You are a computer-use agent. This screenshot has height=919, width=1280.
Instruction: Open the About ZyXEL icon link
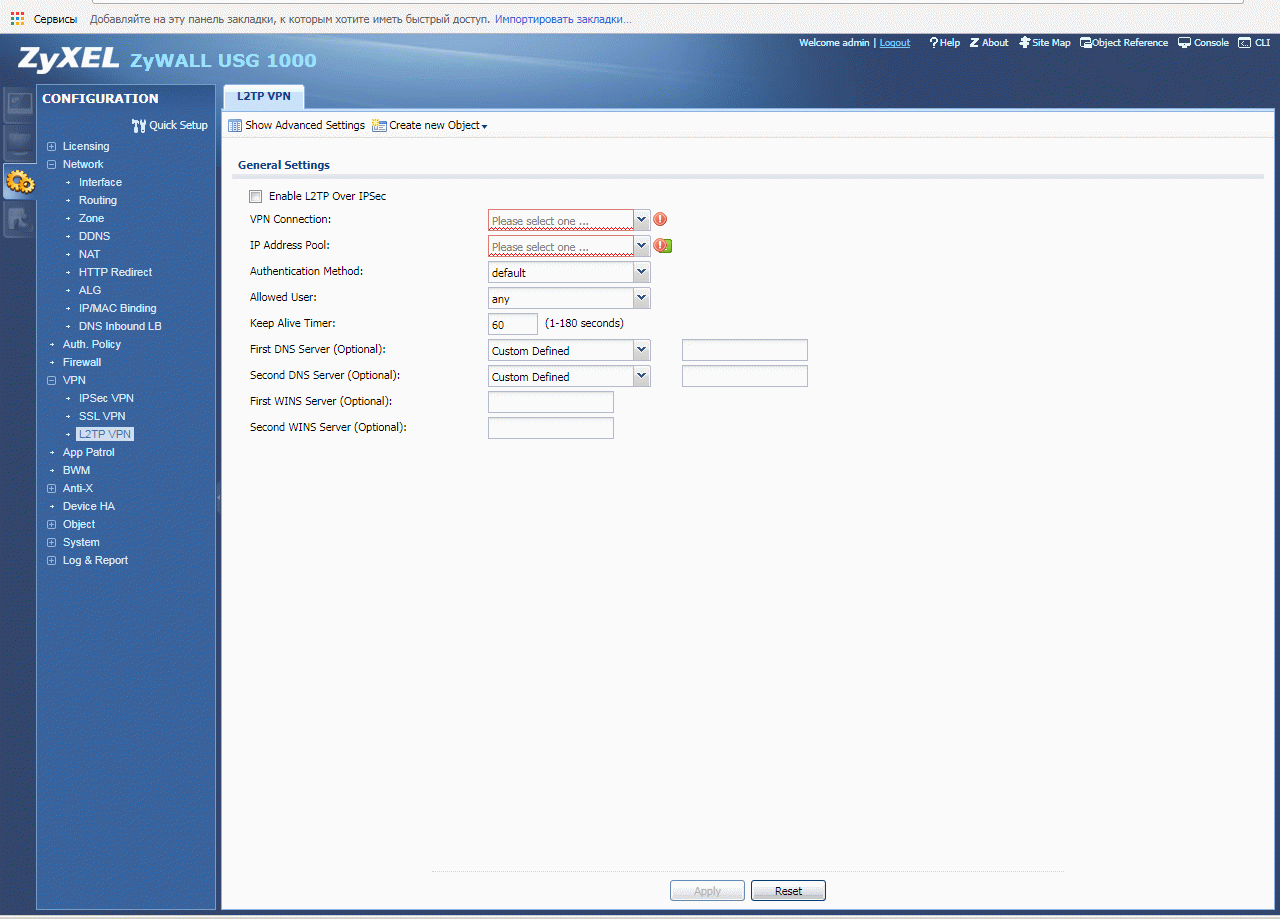[974, 43]
